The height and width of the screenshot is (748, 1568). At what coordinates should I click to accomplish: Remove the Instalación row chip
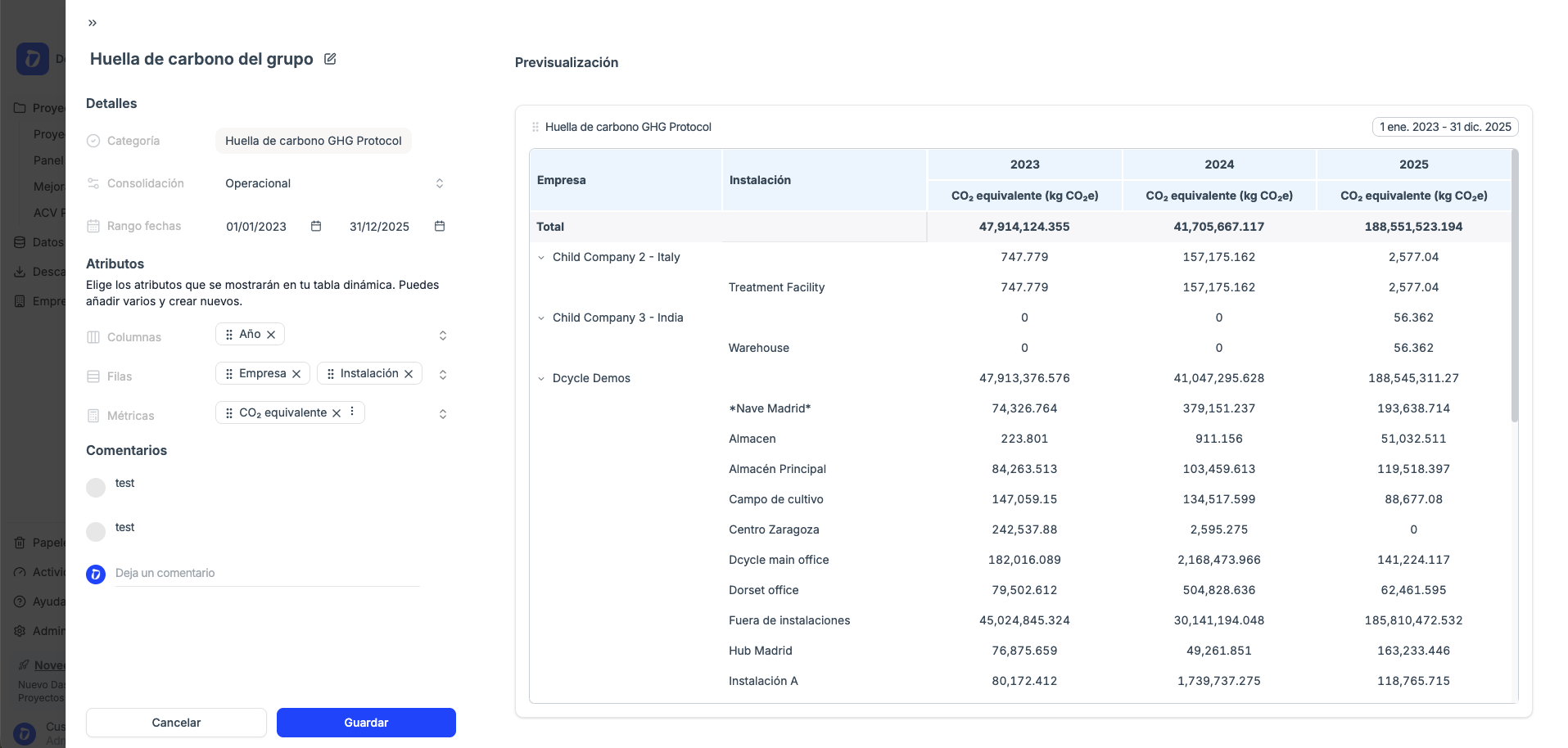pyautogui.click(x=409, y=374)
